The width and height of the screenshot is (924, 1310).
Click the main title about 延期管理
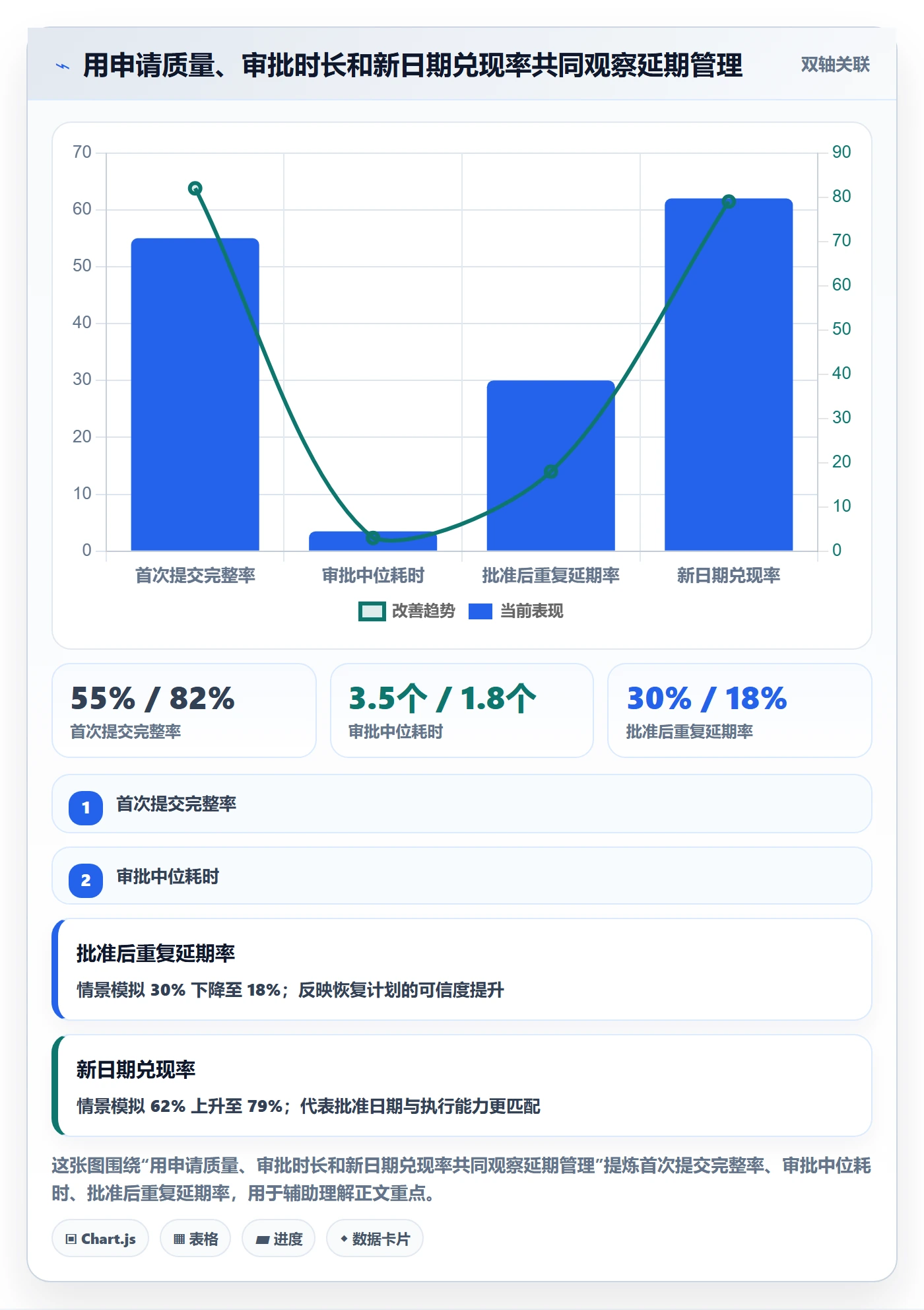tap(412, 65)
